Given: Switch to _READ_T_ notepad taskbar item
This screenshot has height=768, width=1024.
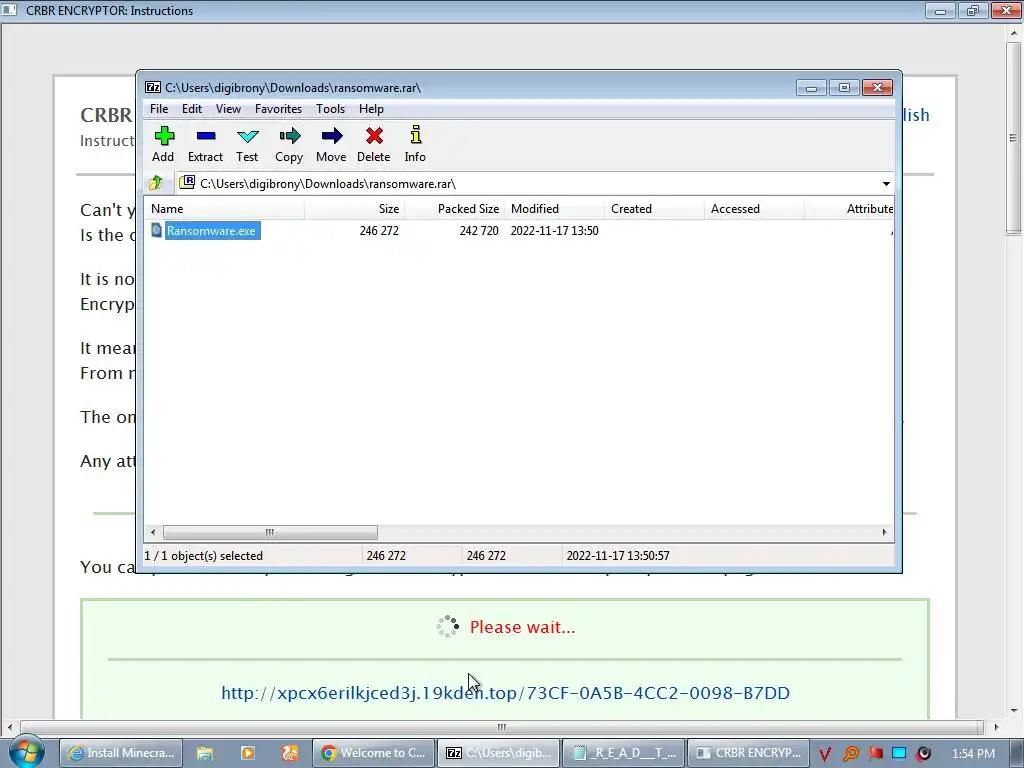Looking at the screenshot, I should [624, 753].
